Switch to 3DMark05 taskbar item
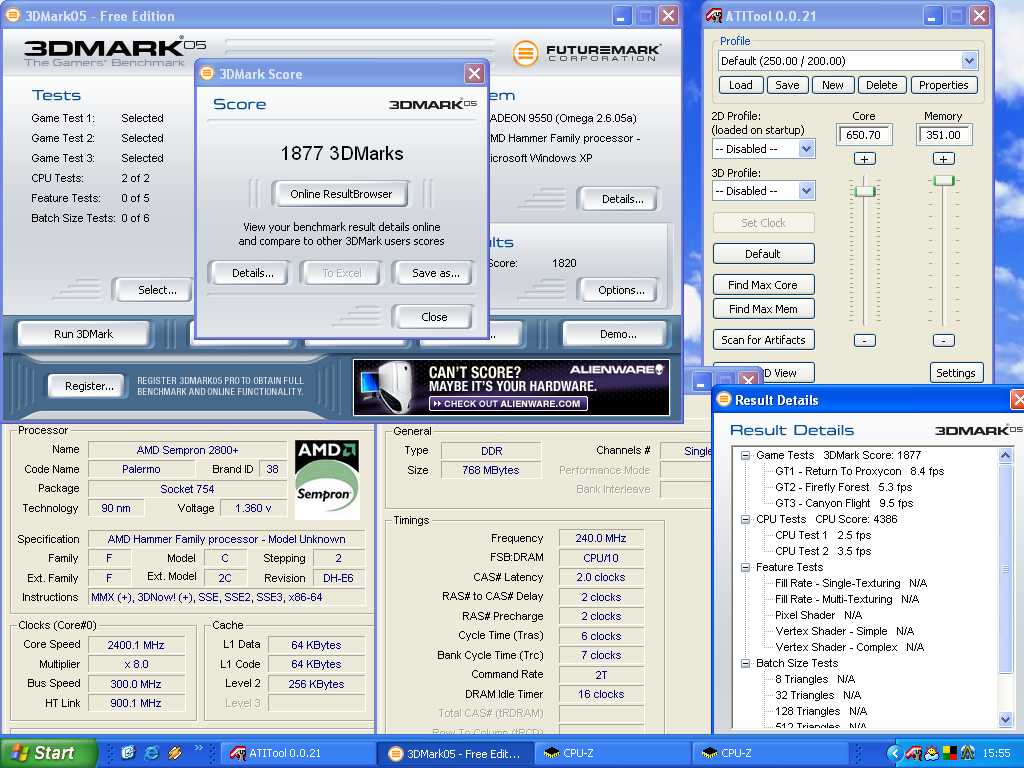This screenshot has height=768, width=1024. coord(455,753)
